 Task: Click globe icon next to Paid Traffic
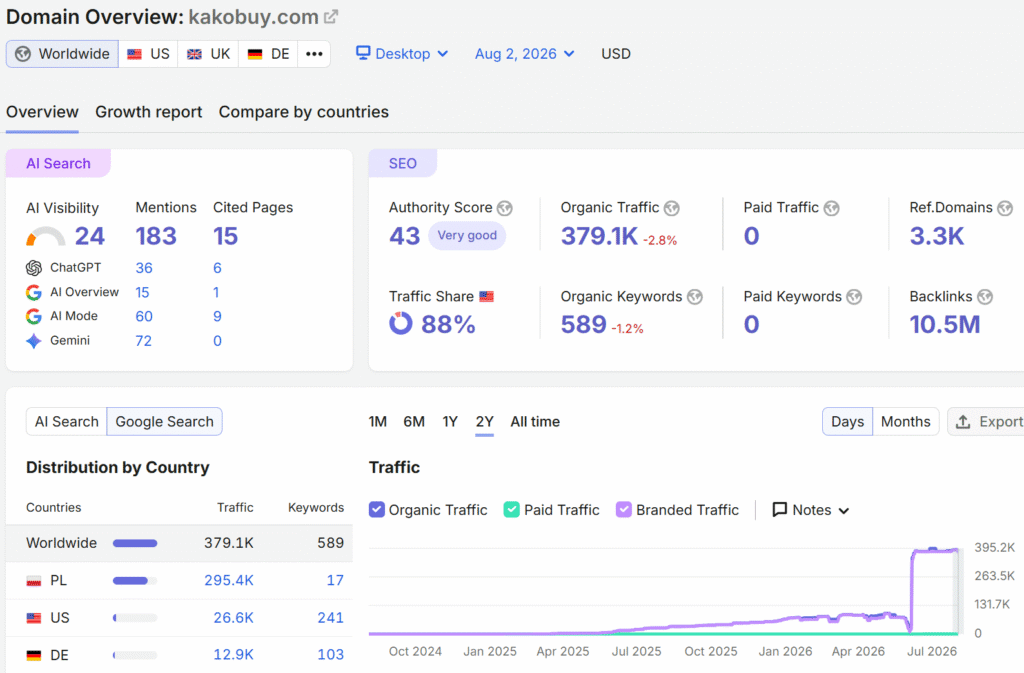[831, 208]
